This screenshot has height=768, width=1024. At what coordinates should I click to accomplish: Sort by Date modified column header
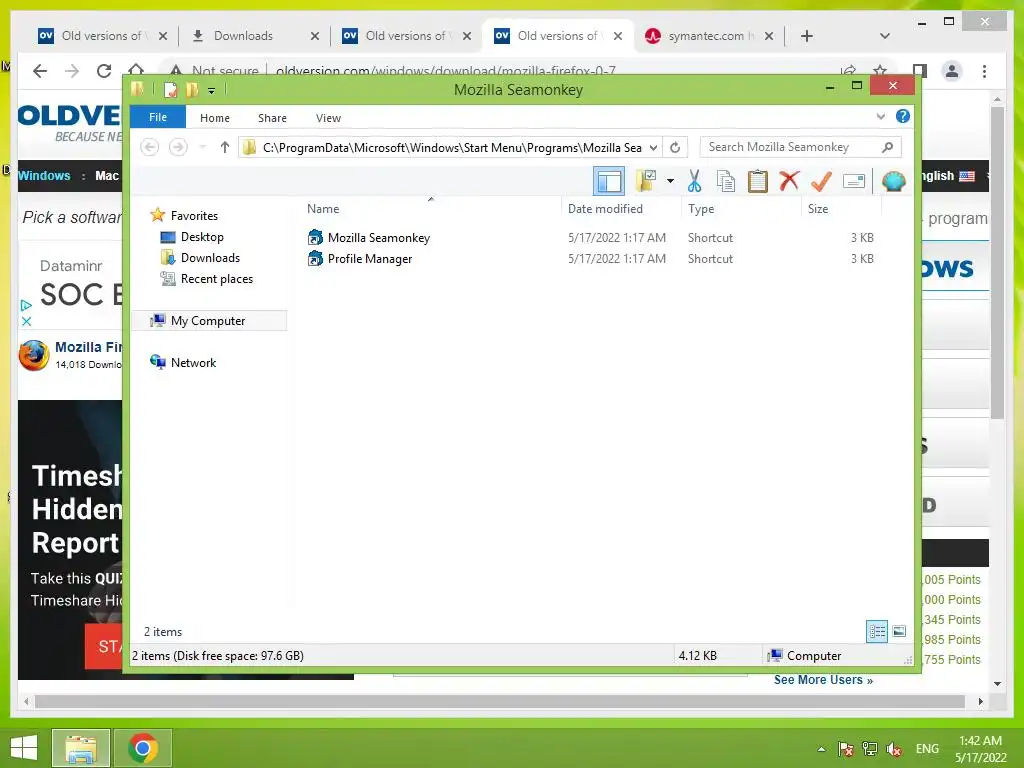(x=621, y=209)
